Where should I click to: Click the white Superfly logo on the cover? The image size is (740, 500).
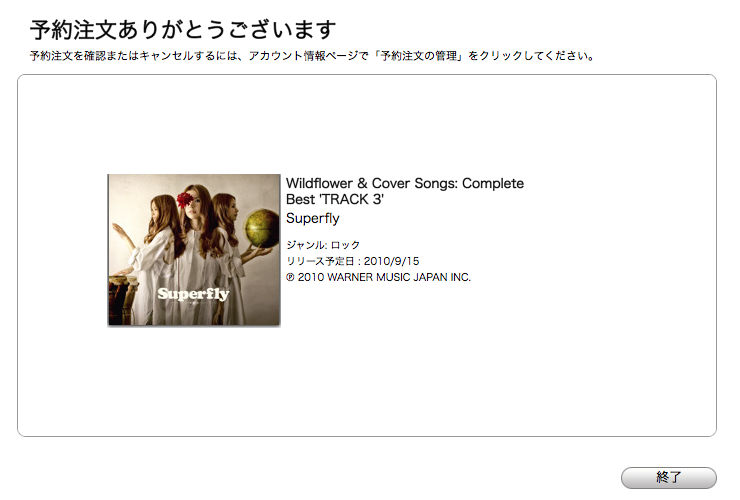193,294
